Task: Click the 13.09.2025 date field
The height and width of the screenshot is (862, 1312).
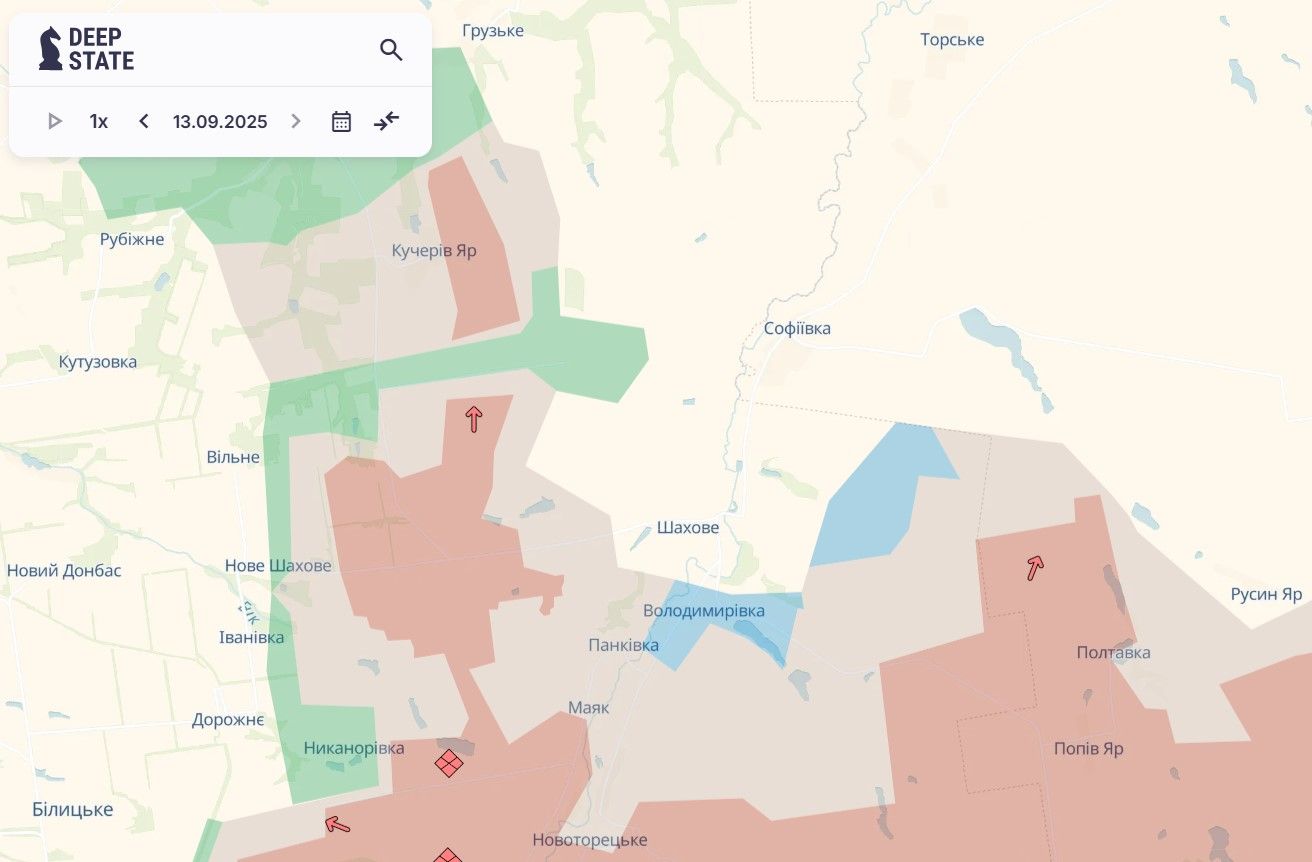Action: pos(220,122)
